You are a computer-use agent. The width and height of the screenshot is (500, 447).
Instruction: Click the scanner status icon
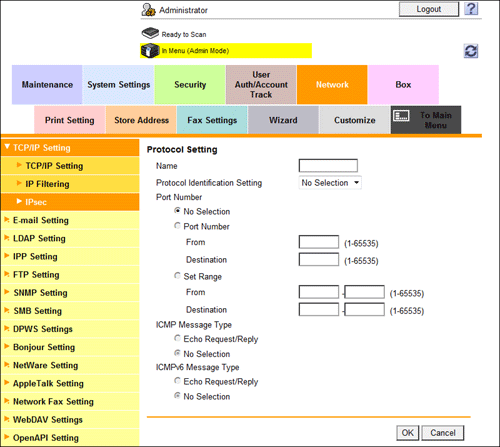(150, 33)
